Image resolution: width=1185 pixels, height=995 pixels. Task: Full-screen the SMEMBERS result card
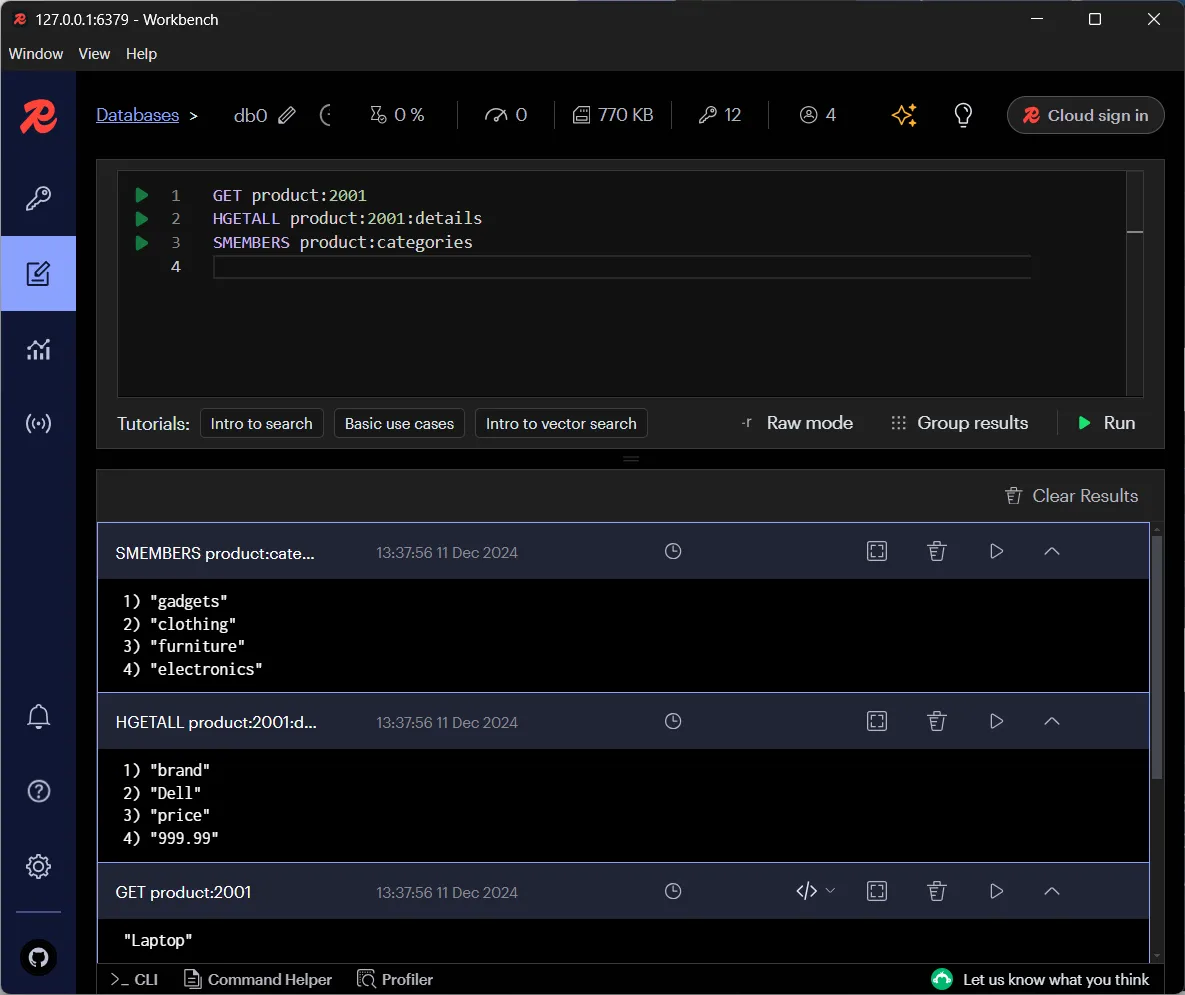click(x=877, y=551)
